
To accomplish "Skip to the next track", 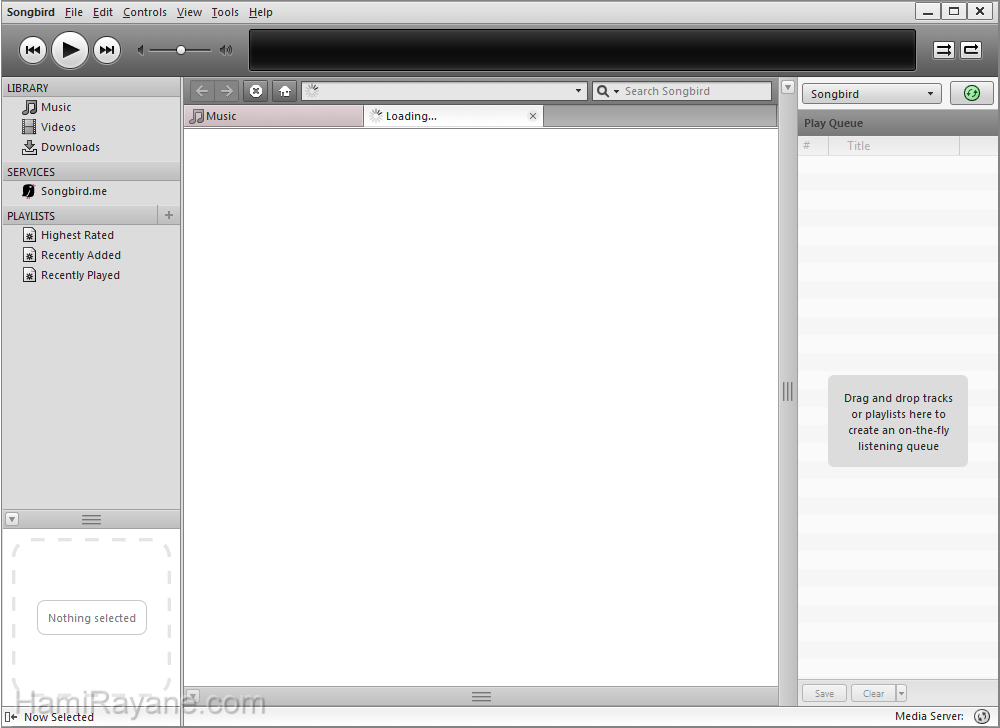I will 107,50.
